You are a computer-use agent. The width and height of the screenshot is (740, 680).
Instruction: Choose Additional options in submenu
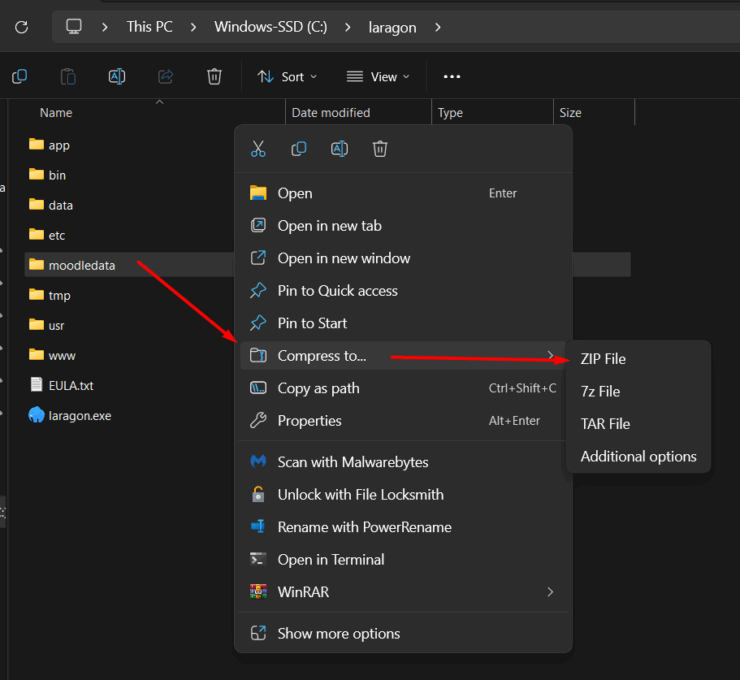pos(638,456)
